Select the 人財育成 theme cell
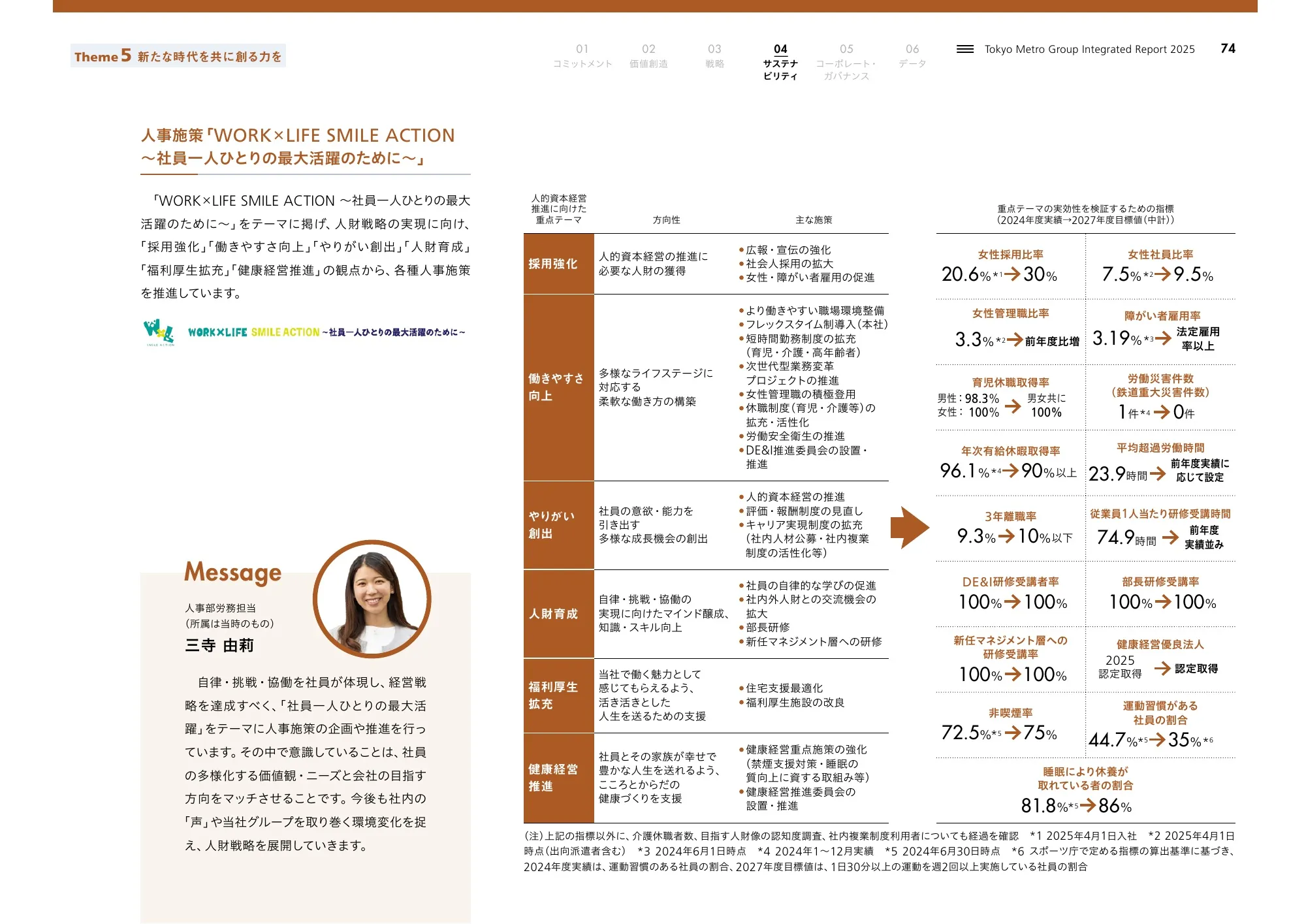Screen dimensions: 1306x924 559,614
